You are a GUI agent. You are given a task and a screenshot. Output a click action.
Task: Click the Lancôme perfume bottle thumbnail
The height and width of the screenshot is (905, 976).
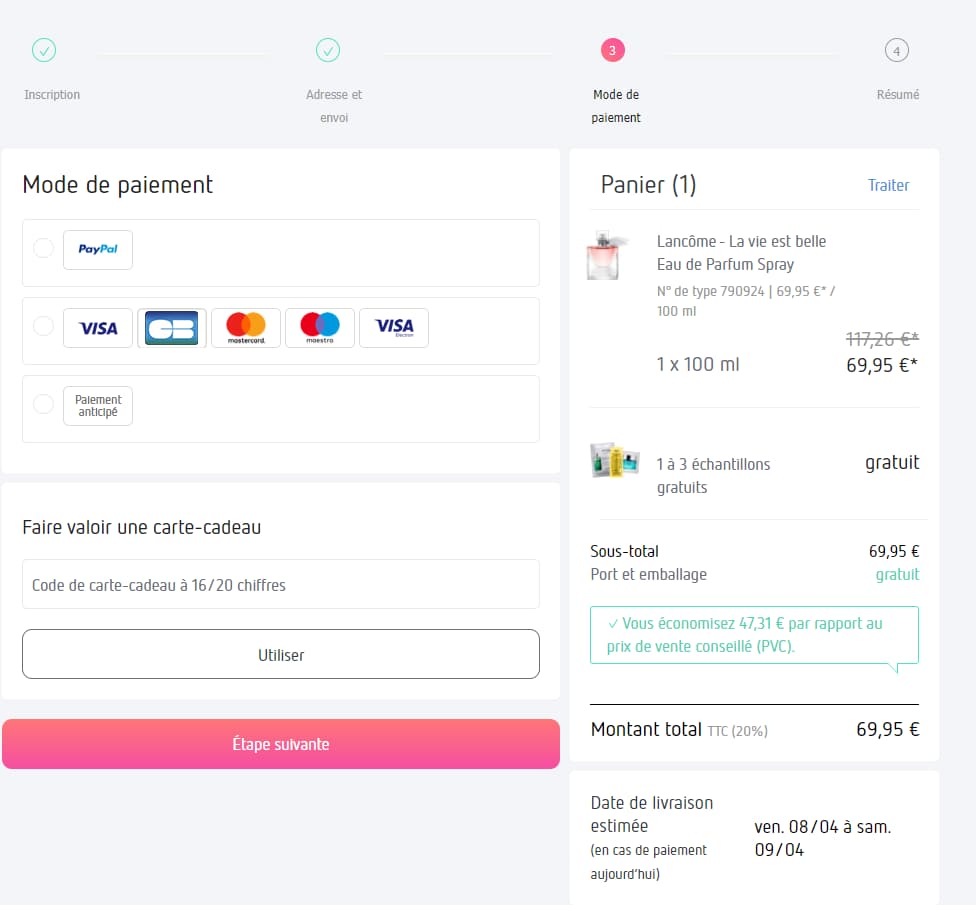(608, 256)
